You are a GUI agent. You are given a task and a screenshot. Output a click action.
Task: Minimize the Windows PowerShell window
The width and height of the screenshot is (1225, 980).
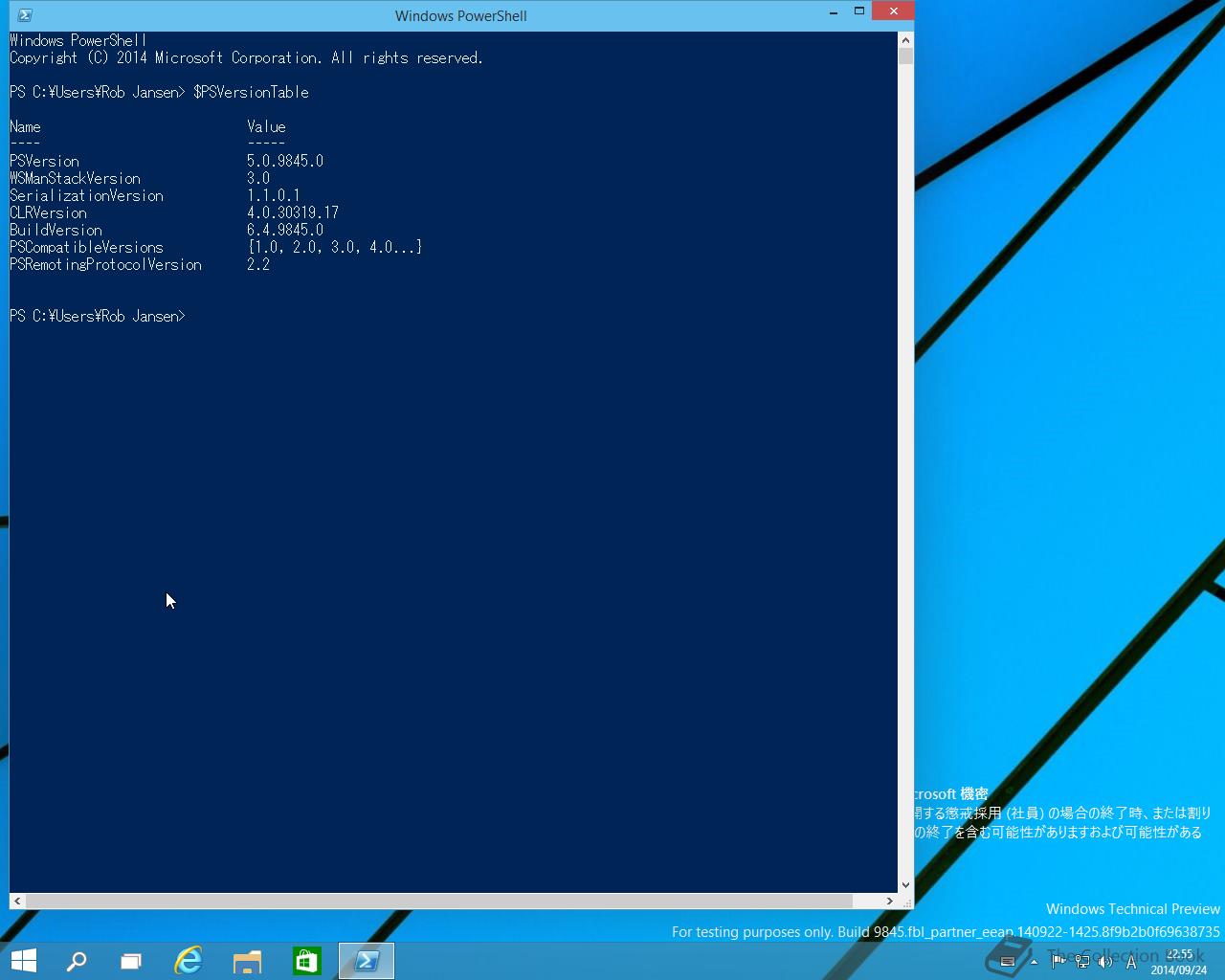click(x=835, y=12)
